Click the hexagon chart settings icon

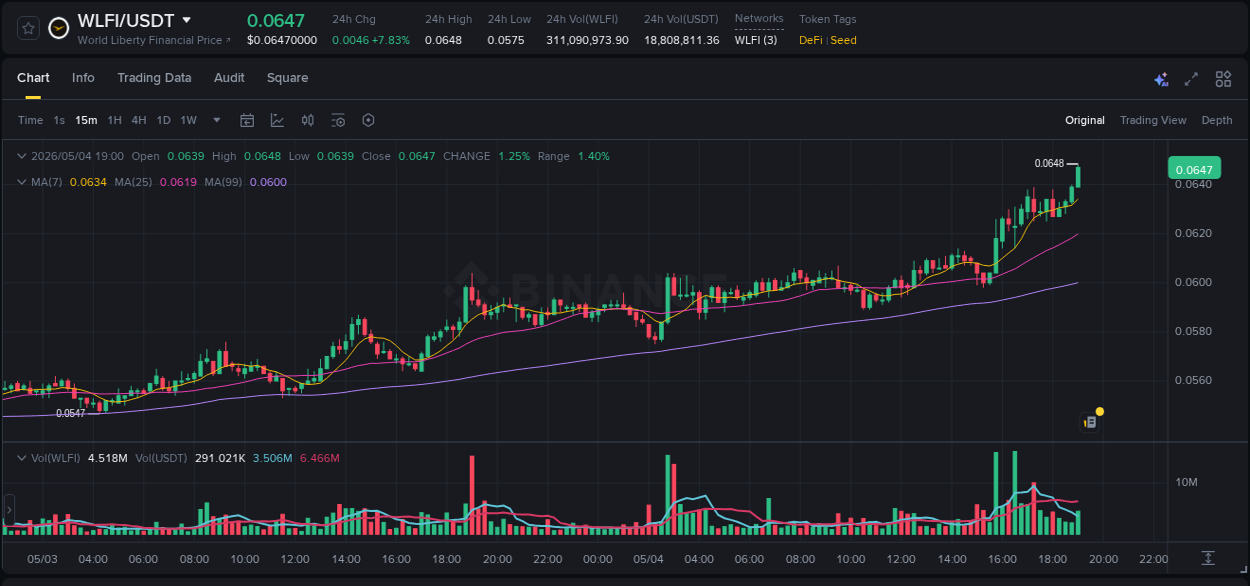click(368, 120)
